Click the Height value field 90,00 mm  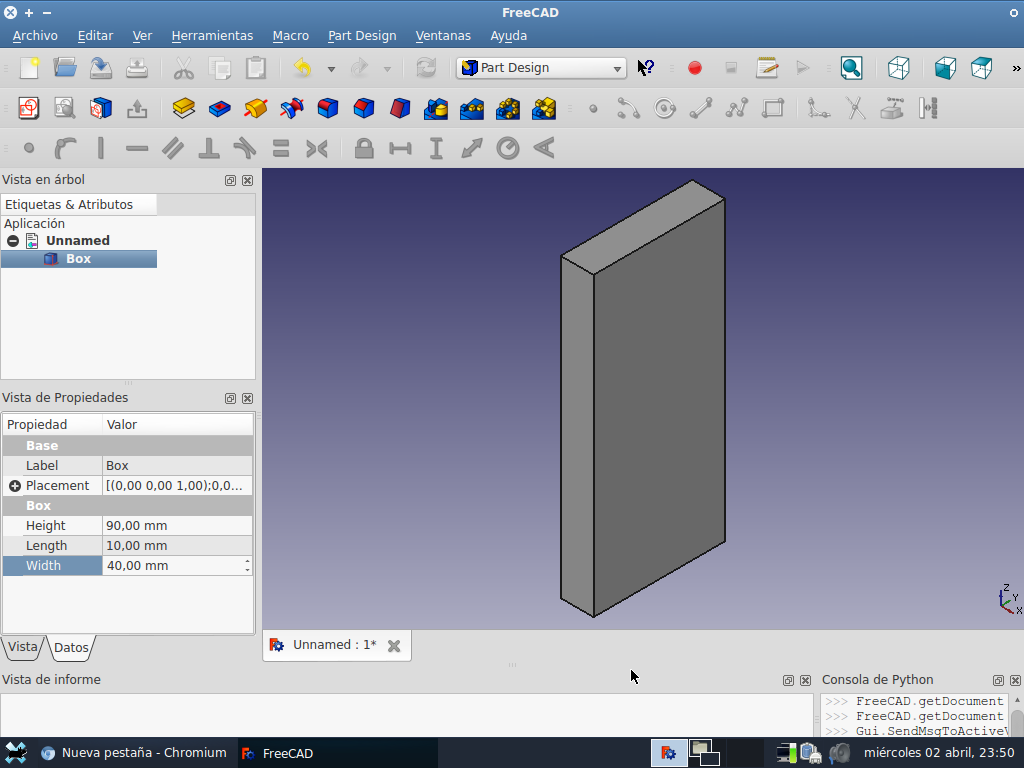176,526
